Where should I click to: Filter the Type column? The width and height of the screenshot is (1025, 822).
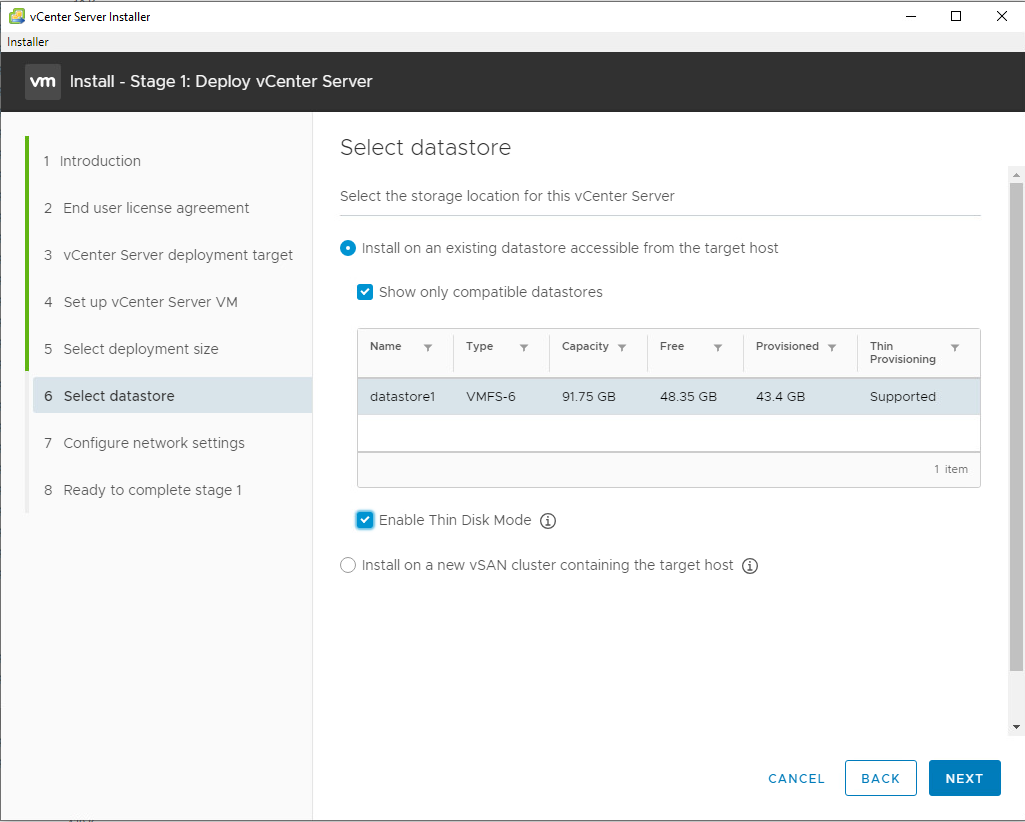[524, 348]
